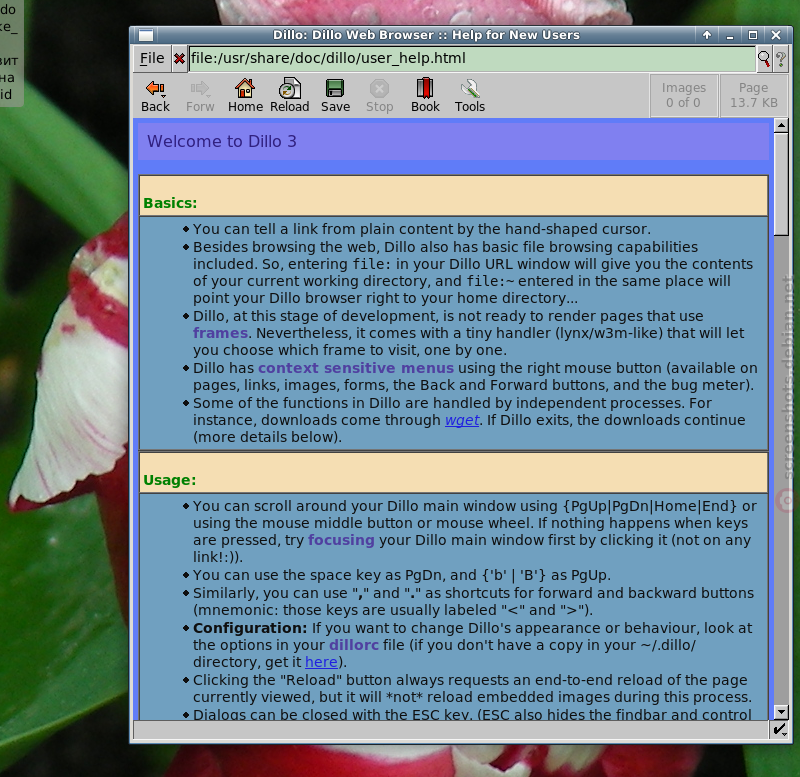Follow the frames link

pyautogui.click(x=220, y=333)
